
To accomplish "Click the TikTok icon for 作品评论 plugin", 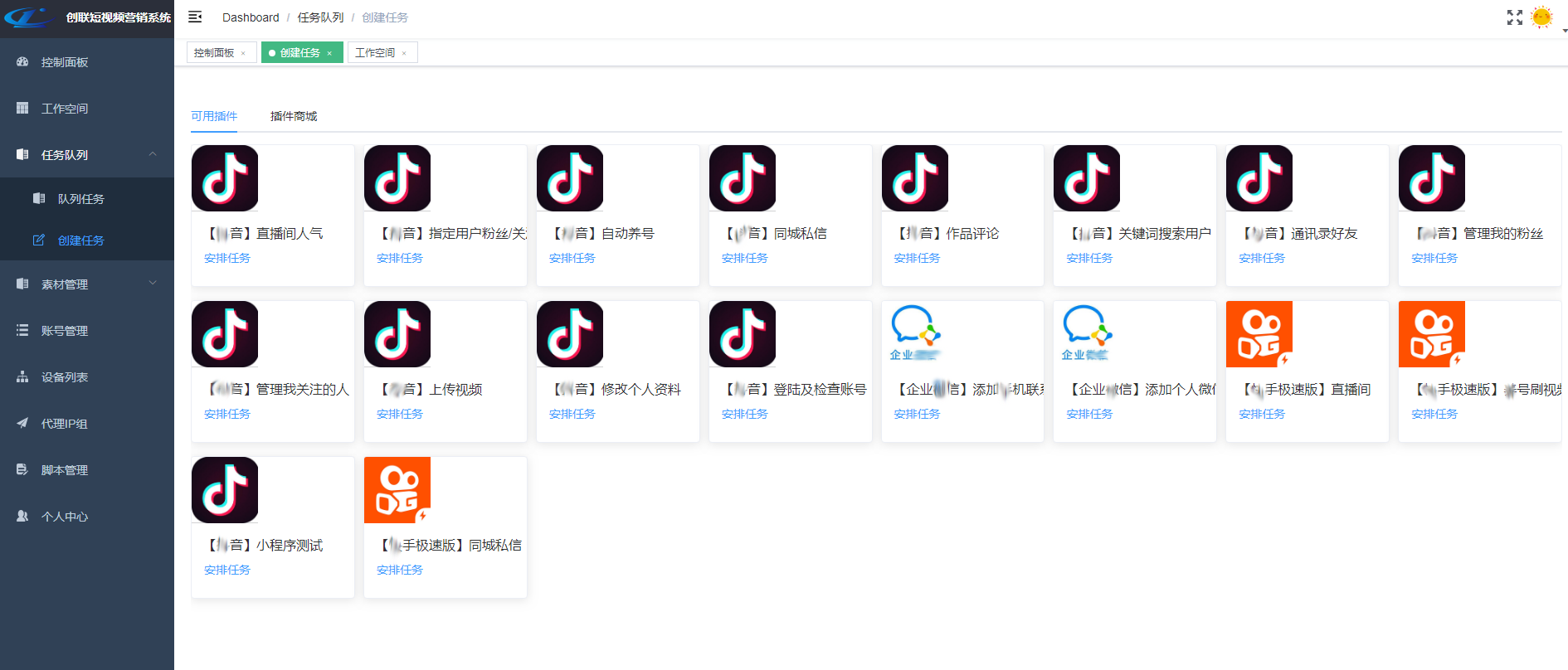I will pos(915,178).
